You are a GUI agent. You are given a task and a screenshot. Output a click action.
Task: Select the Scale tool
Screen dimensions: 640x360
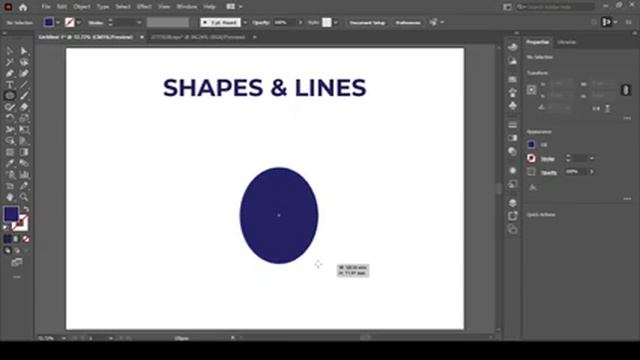click(24, 118)
